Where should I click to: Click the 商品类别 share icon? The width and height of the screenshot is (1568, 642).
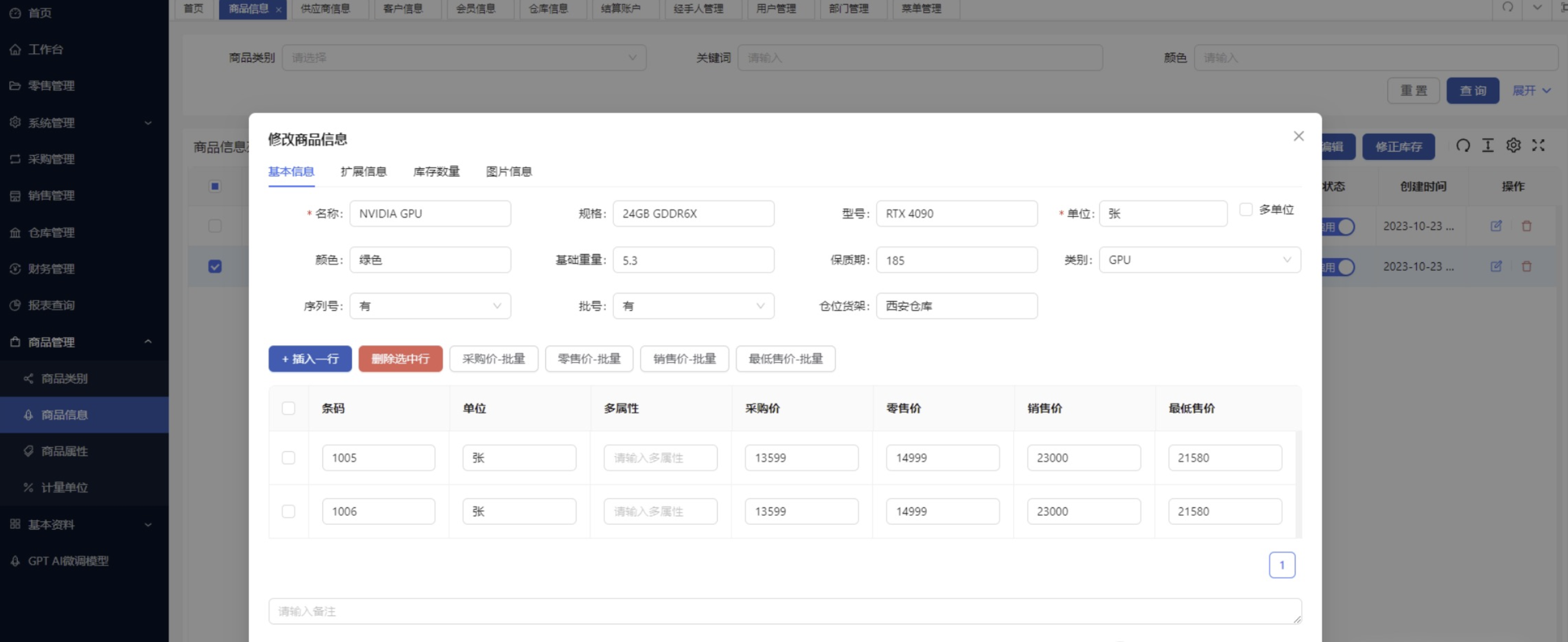(x=28, y=378)
